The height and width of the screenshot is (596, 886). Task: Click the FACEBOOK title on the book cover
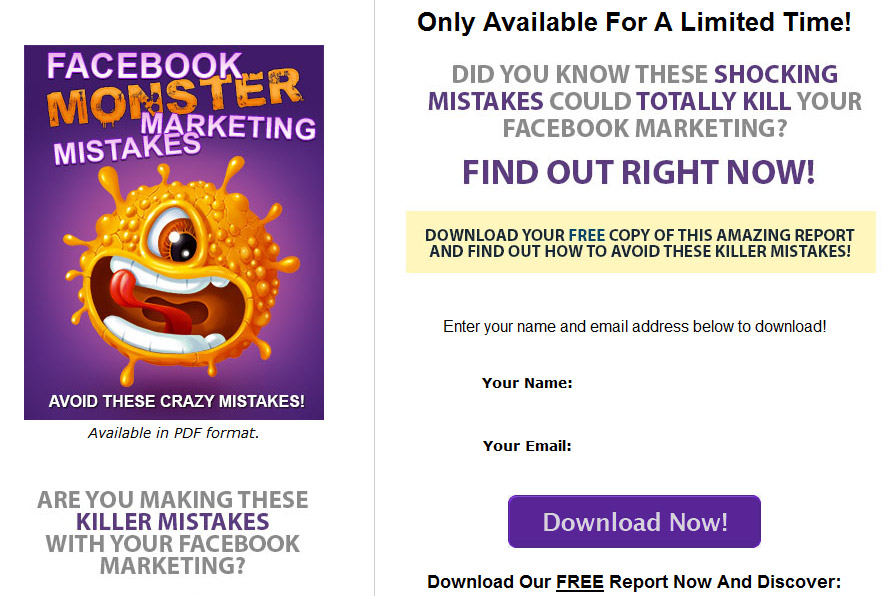point(144,66)
